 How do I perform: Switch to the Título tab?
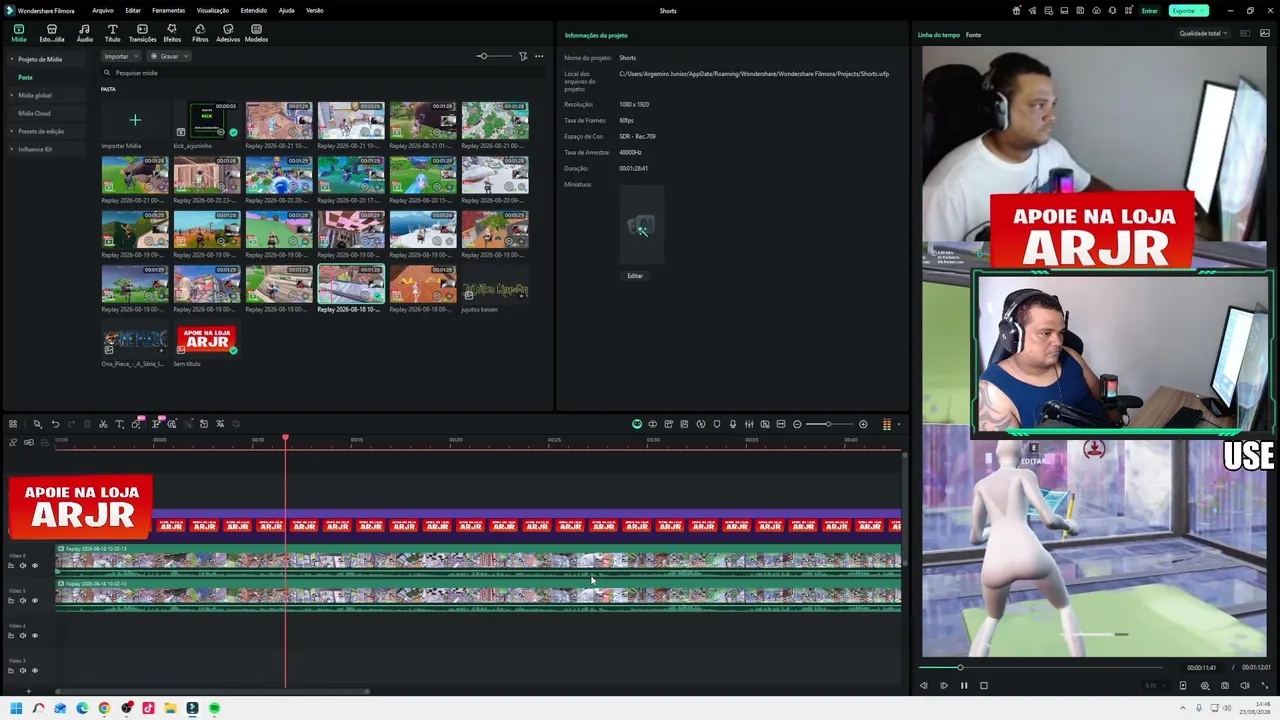112,33
